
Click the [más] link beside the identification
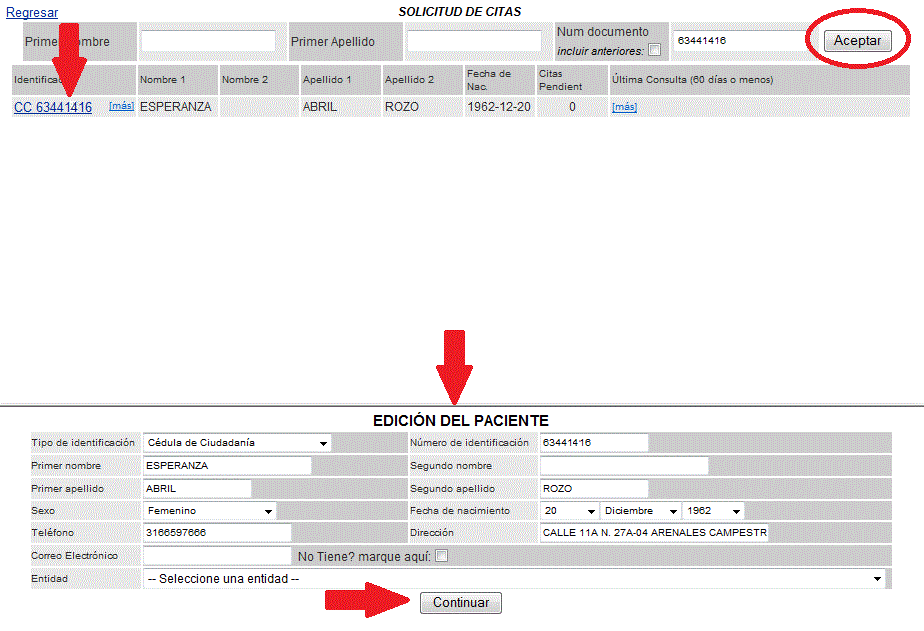pyautogui.click(x=121, y=106)
